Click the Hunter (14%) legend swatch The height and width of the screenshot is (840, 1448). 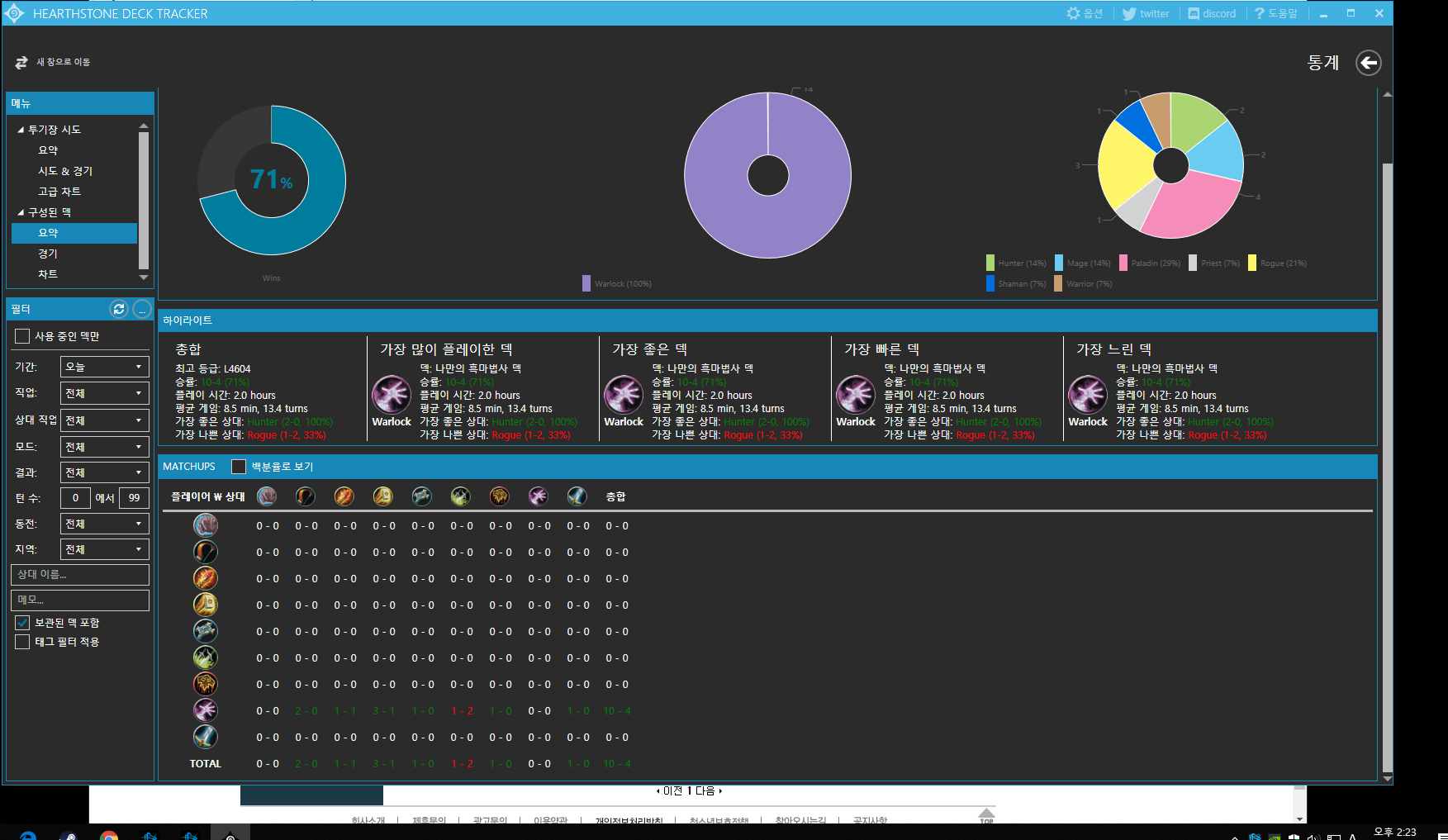tap(990, 263)
